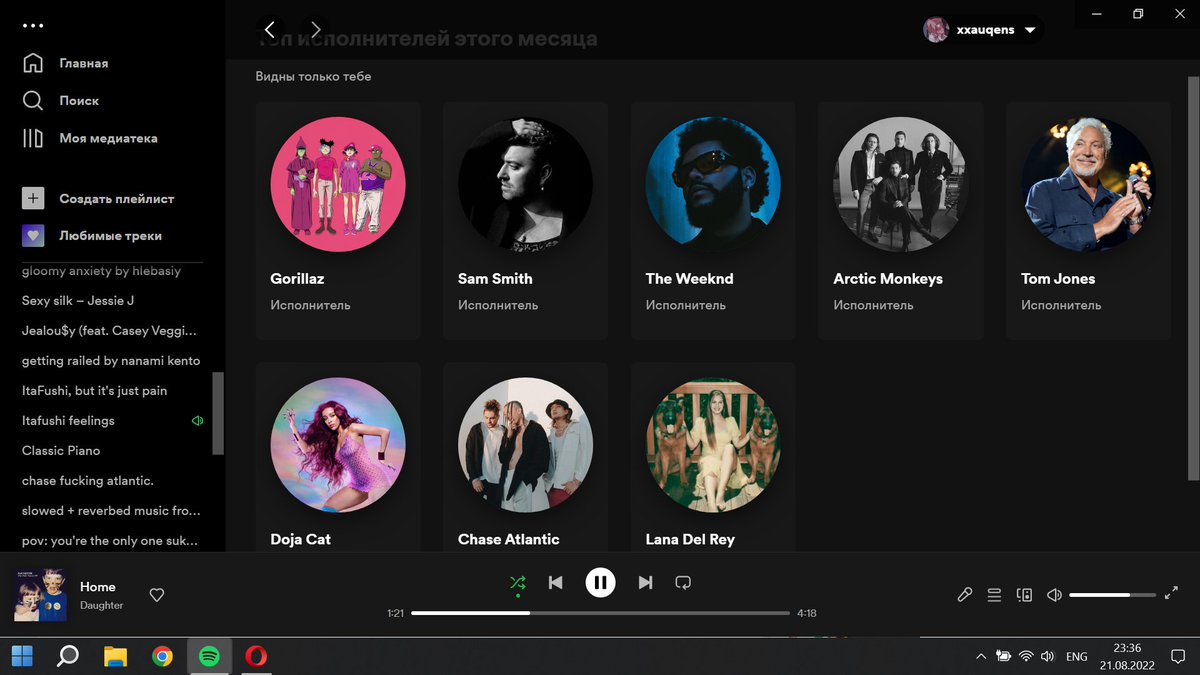Go back with the left arrow
This screenshot has height=675, width=1200.
(x=270, y=29)
